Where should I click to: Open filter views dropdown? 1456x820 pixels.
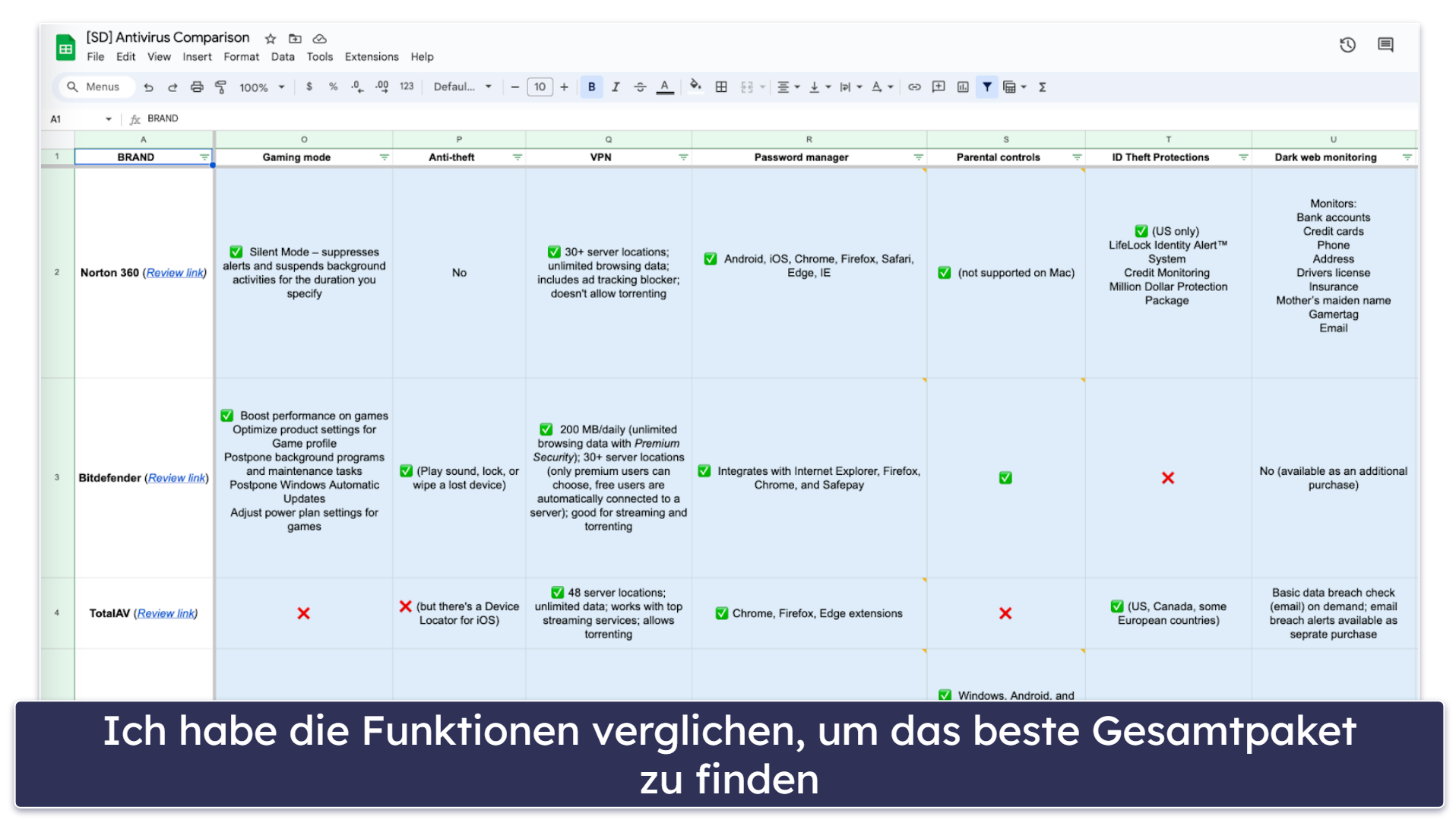[1014, 87]
